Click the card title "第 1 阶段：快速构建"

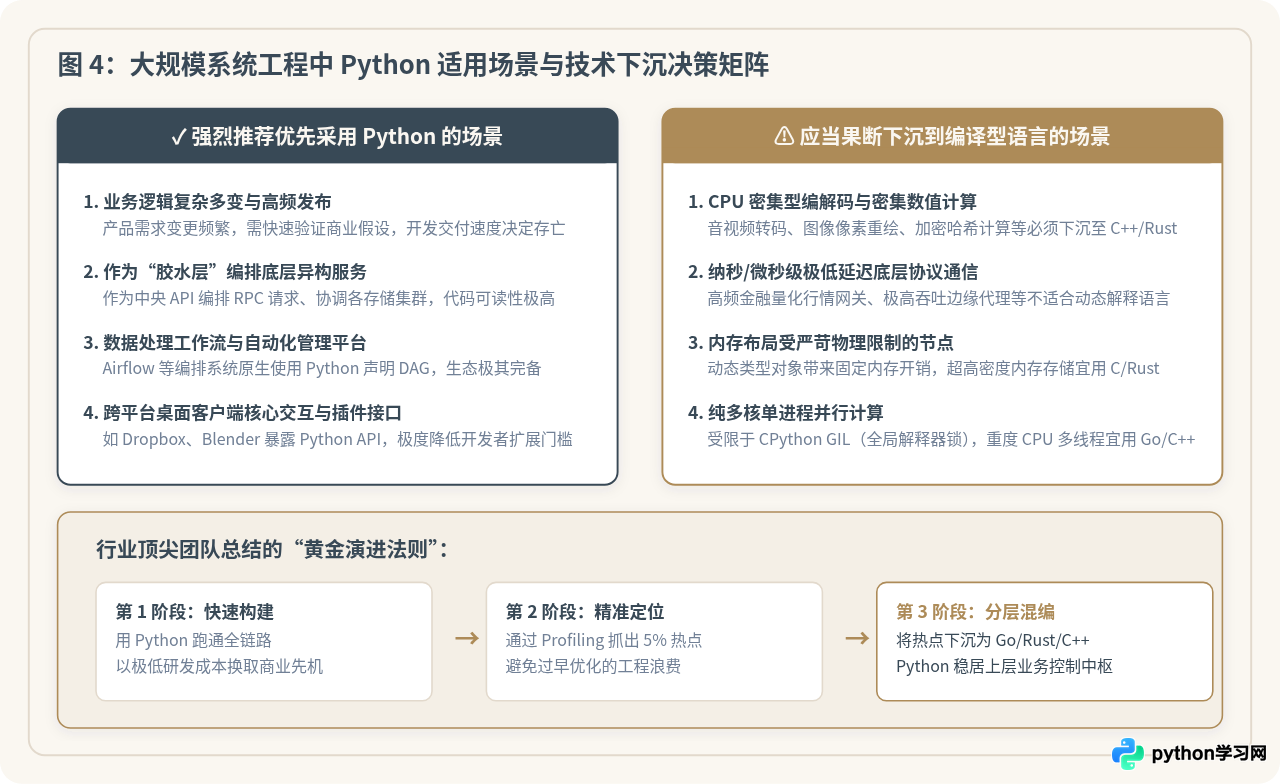pyautogui.click(x=195, y=612)
